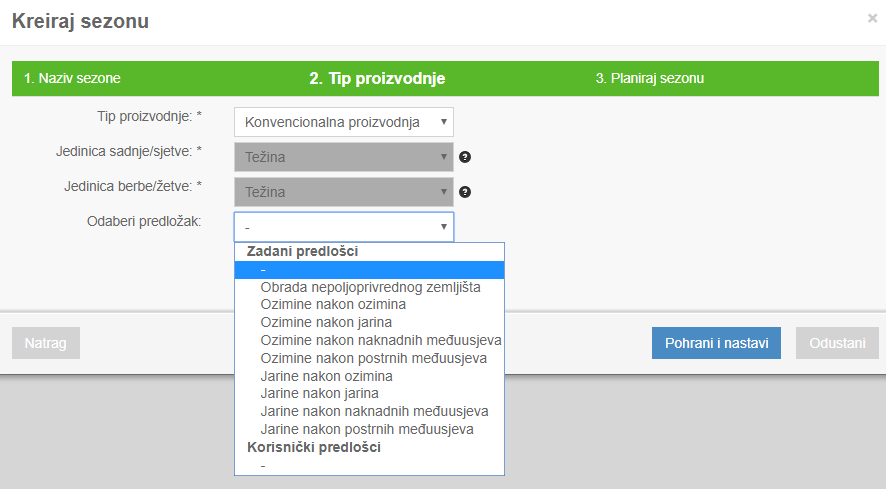Go to step 1. Naziv sezone

(72, 78)
